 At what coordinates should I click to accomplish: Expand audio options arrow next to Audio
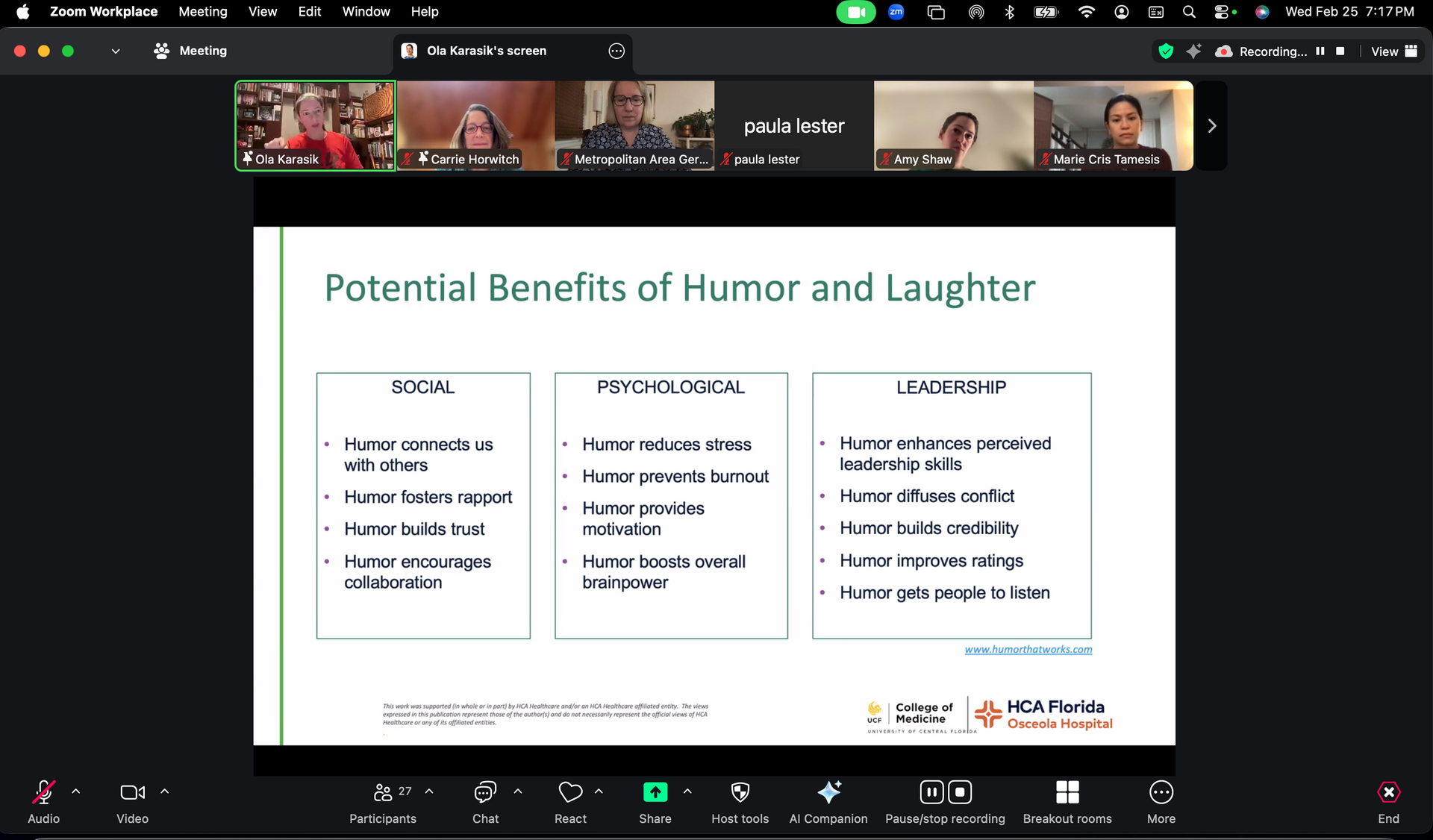75,792
